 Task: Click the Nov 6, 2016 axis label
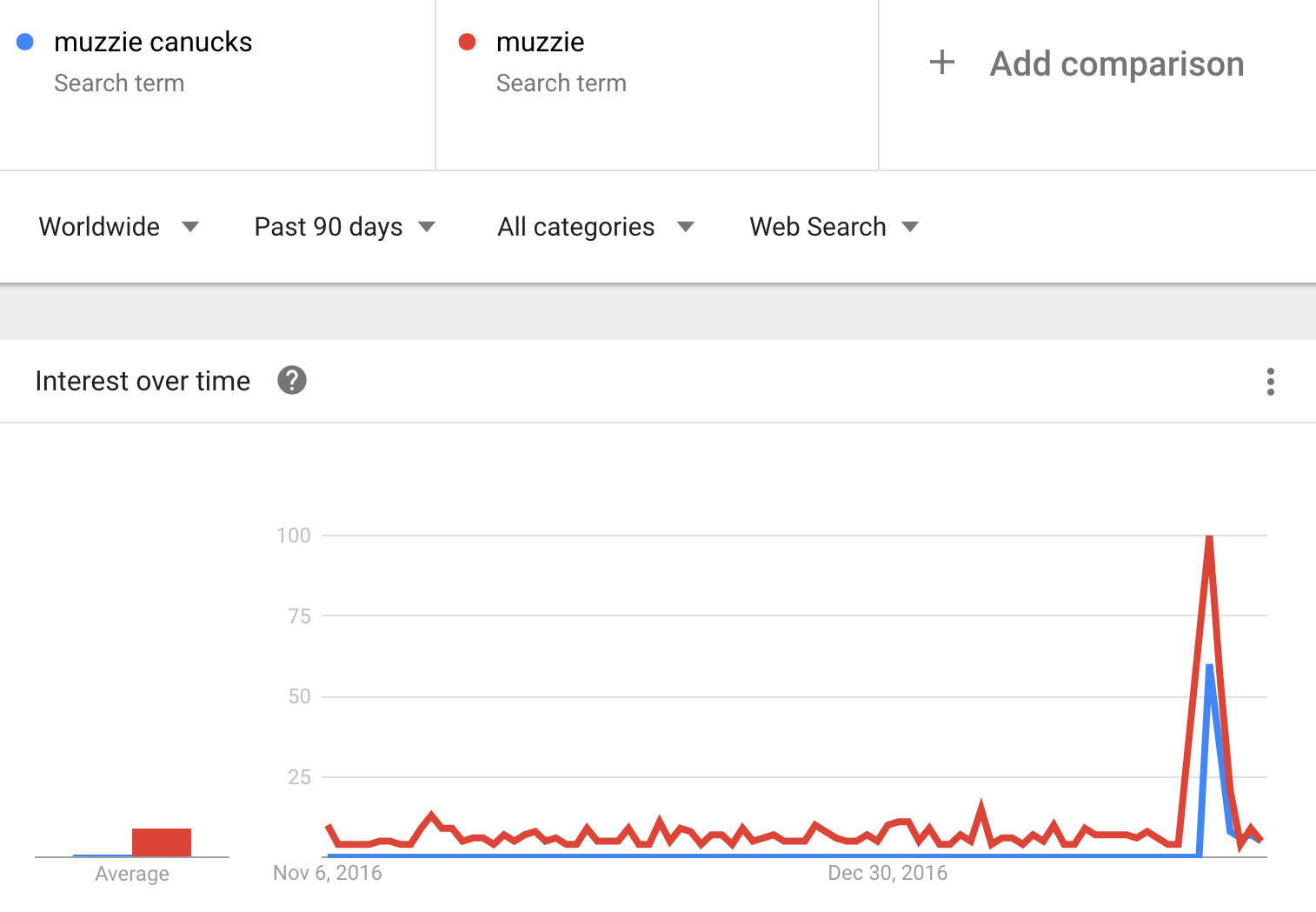pos(328,873)
